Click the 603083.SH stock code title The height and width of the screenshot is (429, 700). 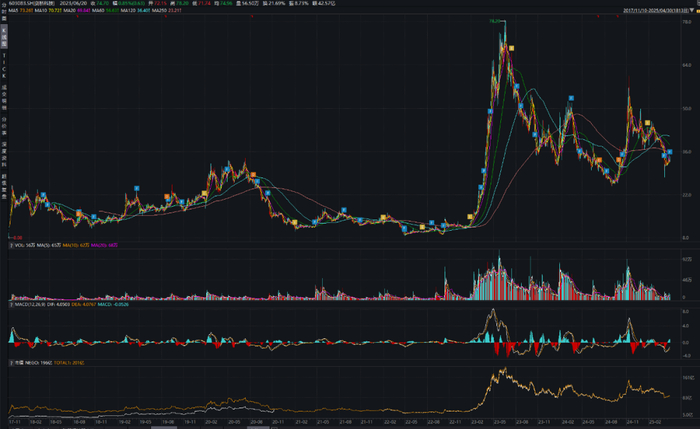point(21,3)
